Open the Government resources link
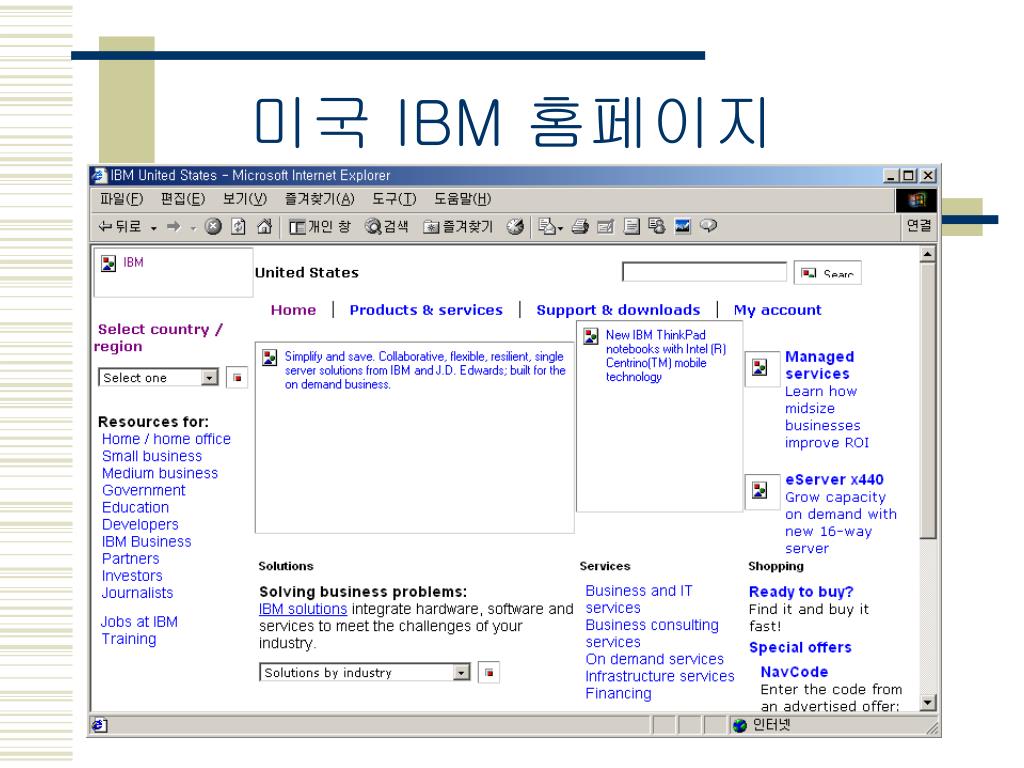 (144, 490)
